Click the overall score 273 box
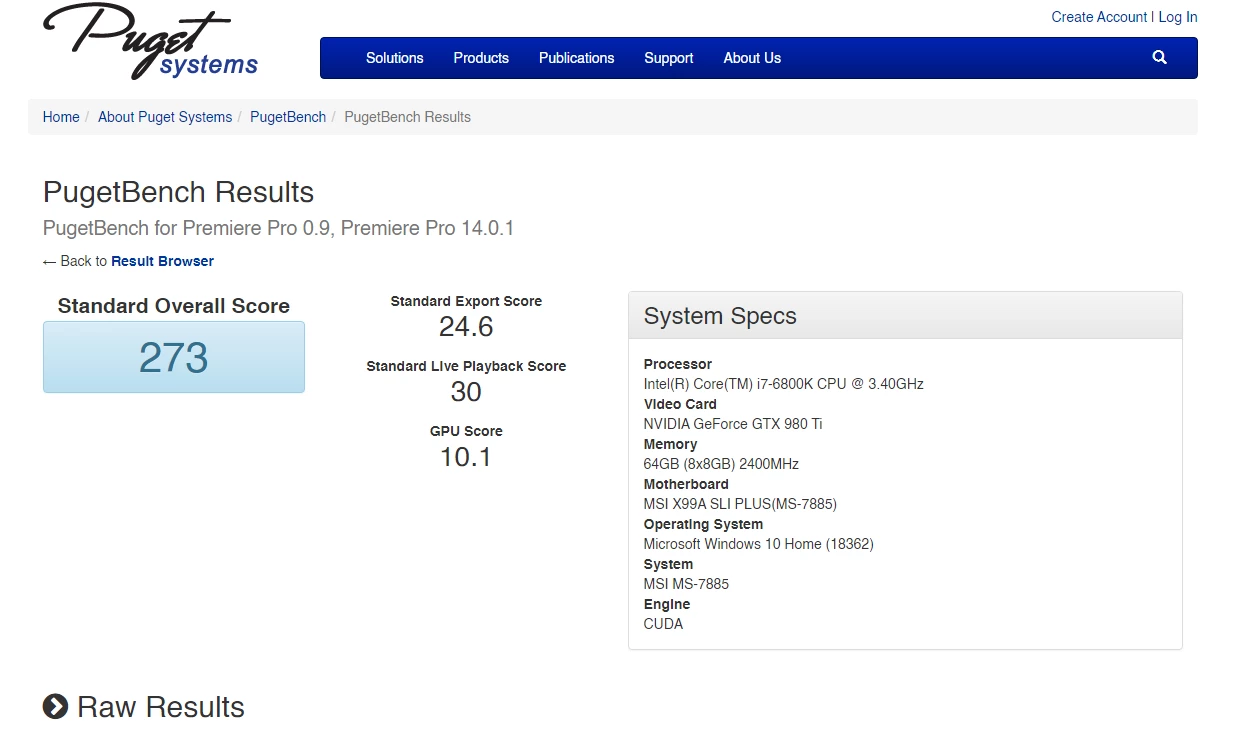This screenshot has height=751, width=1238. (x=174, y=357)
